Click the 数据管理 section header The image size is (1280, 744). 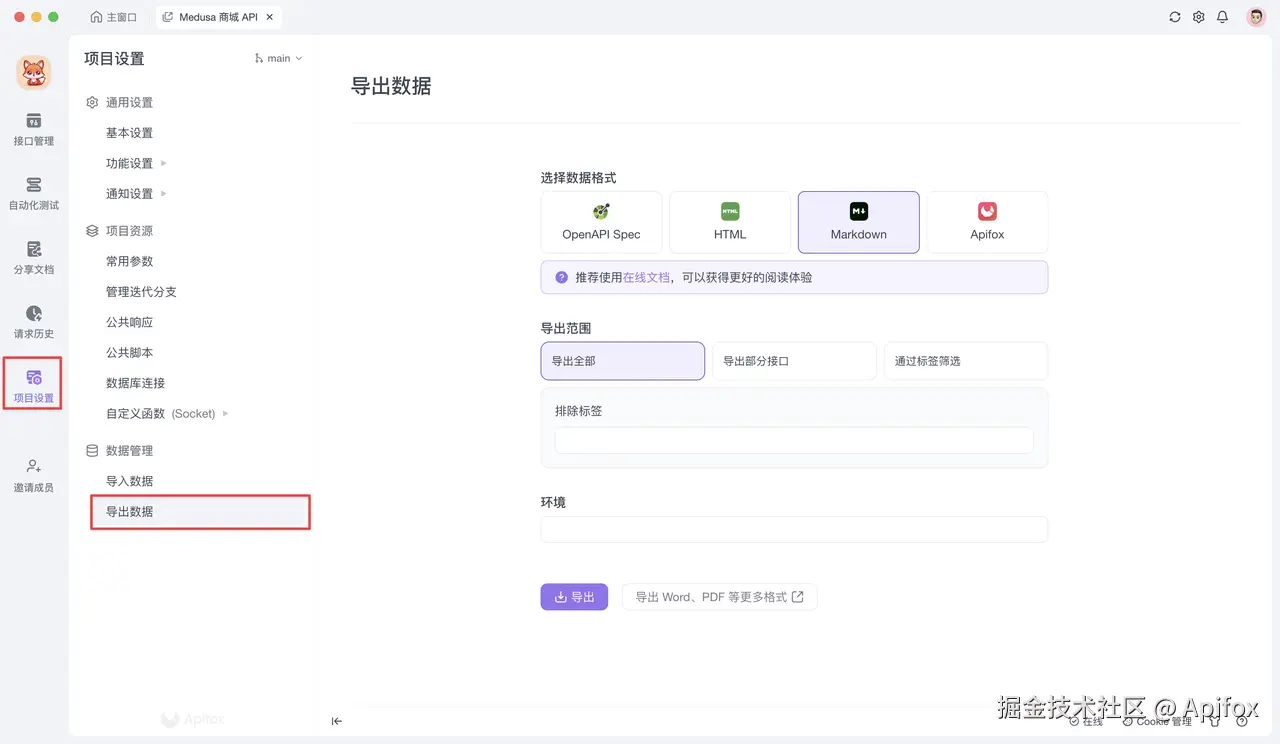pos(120,451)
